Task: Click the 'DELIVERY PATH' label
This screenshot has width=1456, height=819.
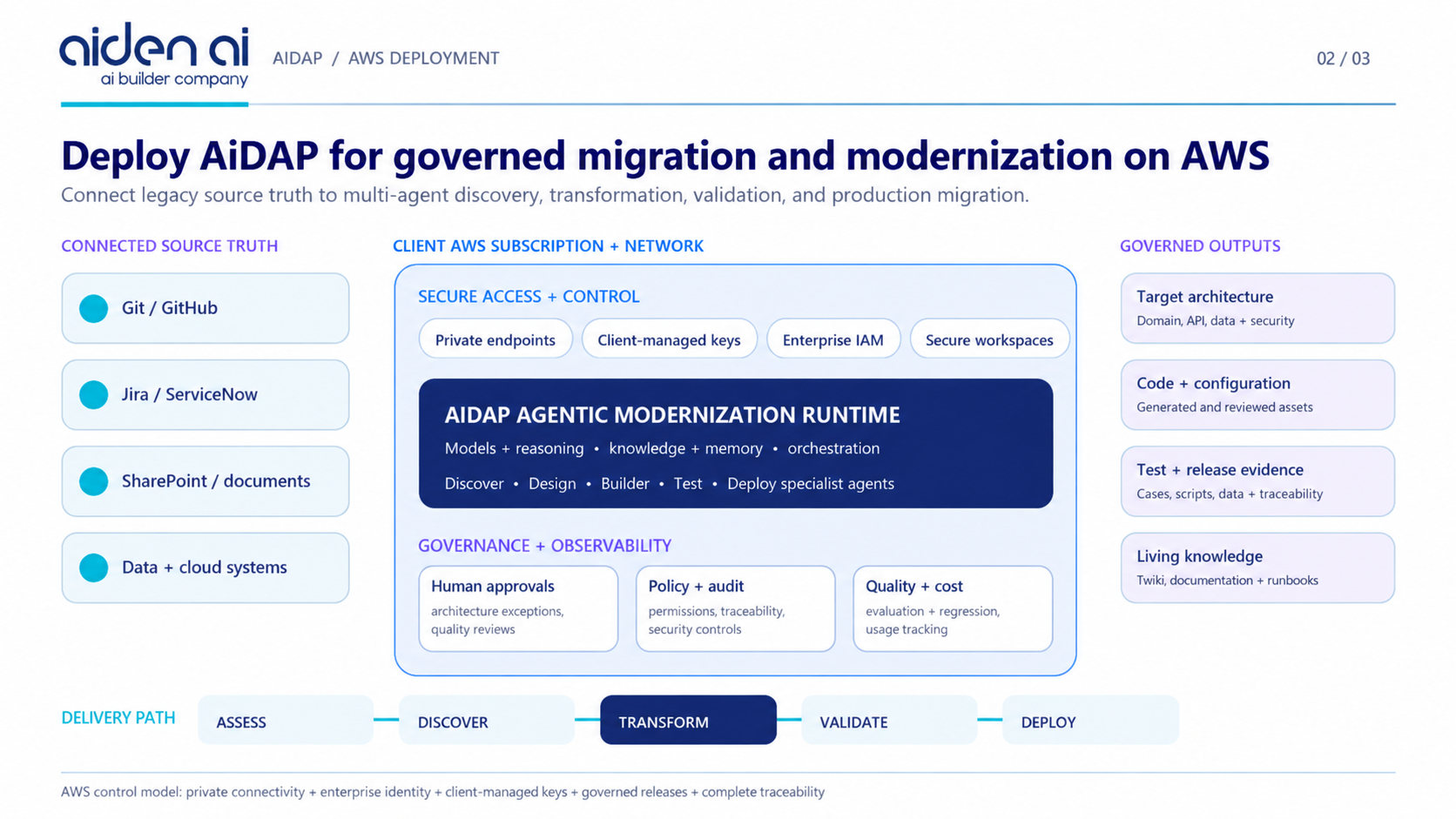Action: tap(118, 718)
